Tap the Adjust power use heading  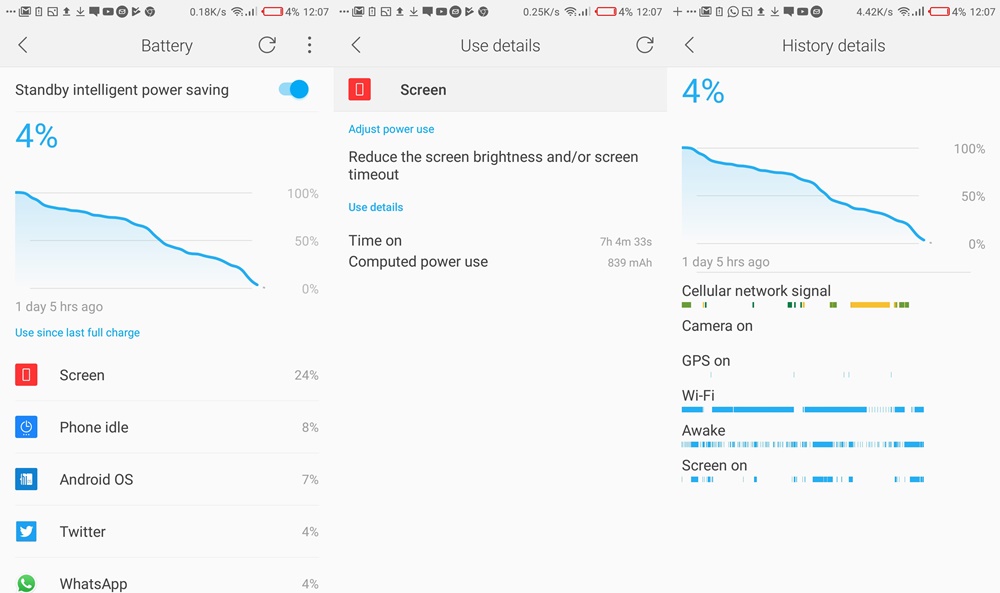[x=391, y=129]
